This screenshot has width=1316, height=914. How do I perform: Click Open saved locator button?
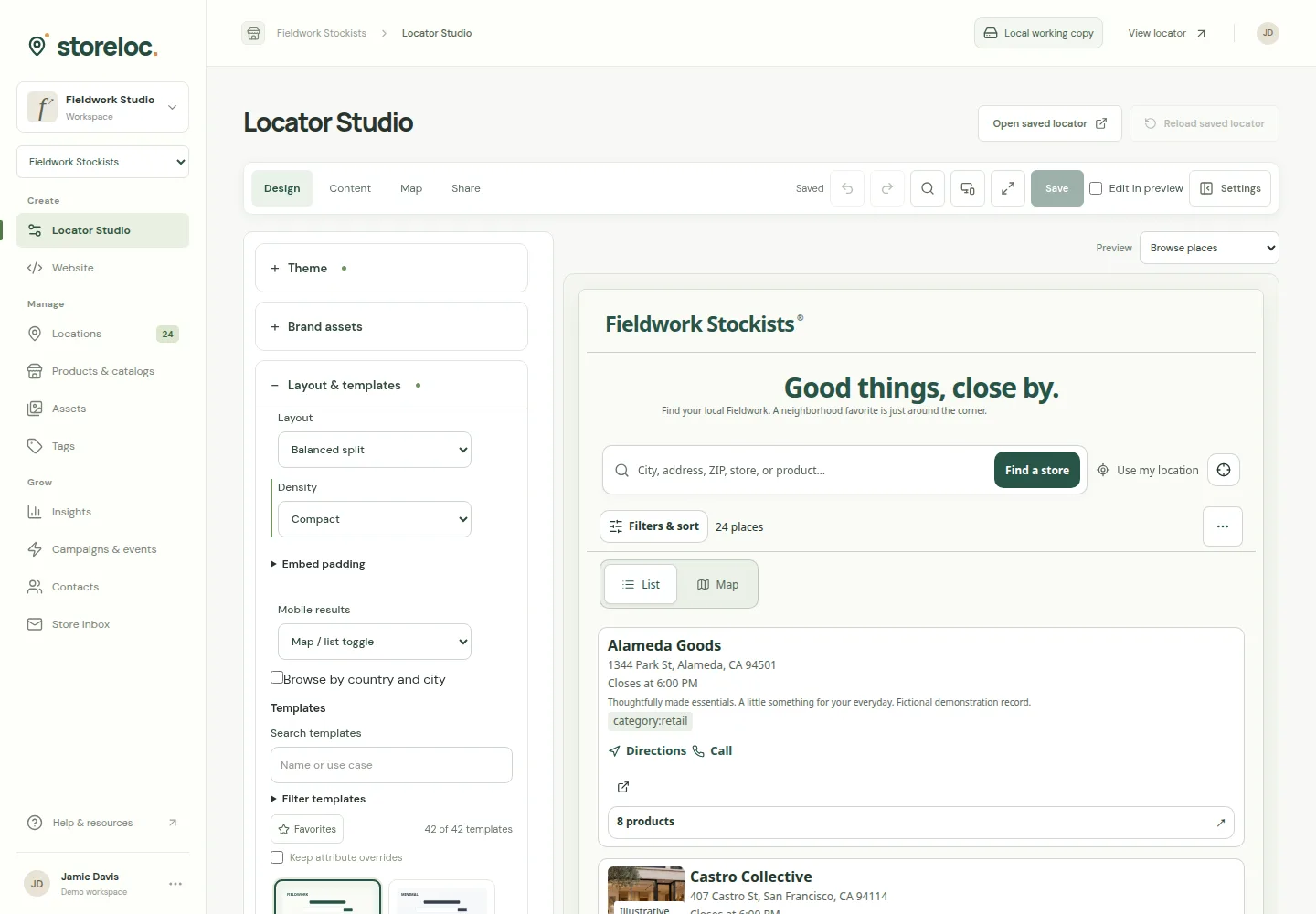pyautogui.click(x=1049, y=123)
